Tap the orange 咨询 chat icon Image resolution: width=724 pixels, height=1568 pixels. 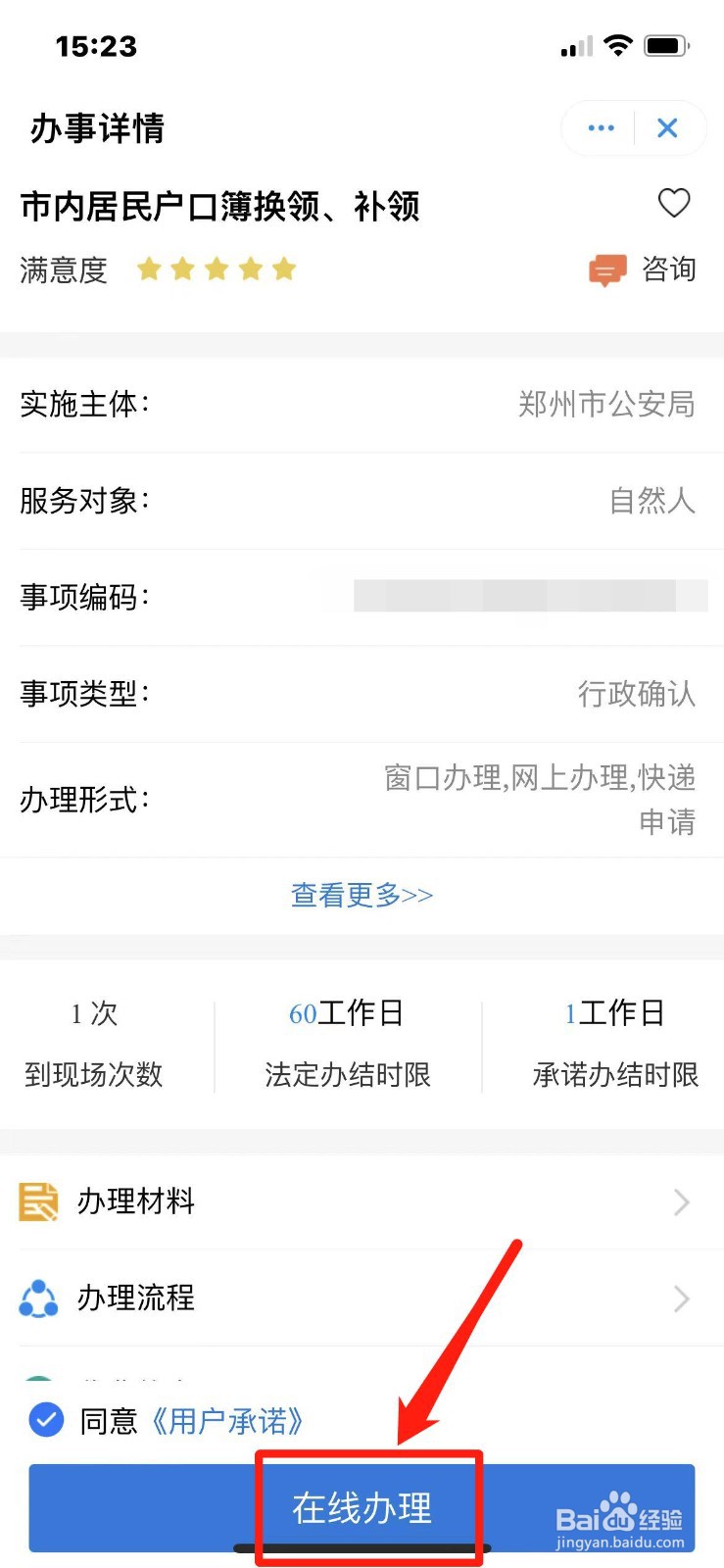pos(607,269)
